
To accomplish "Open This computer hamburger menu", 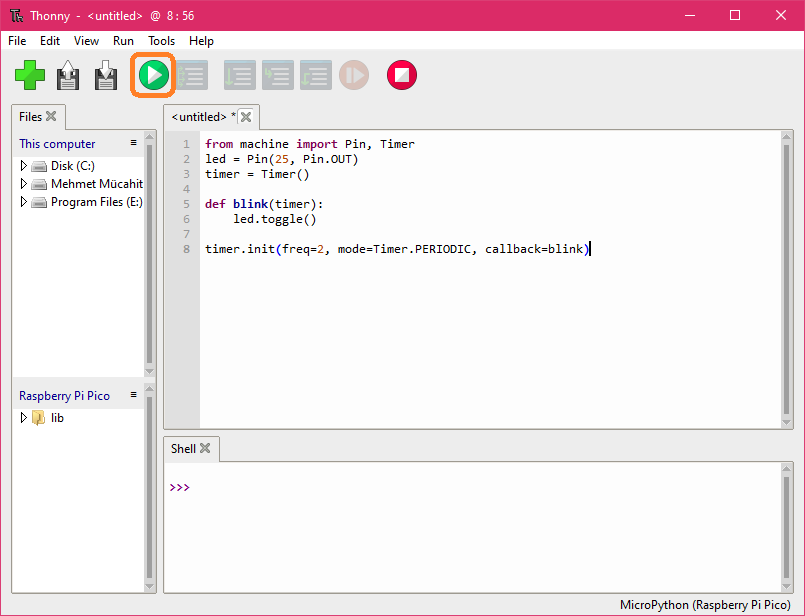I will click(x=133, y=143).
